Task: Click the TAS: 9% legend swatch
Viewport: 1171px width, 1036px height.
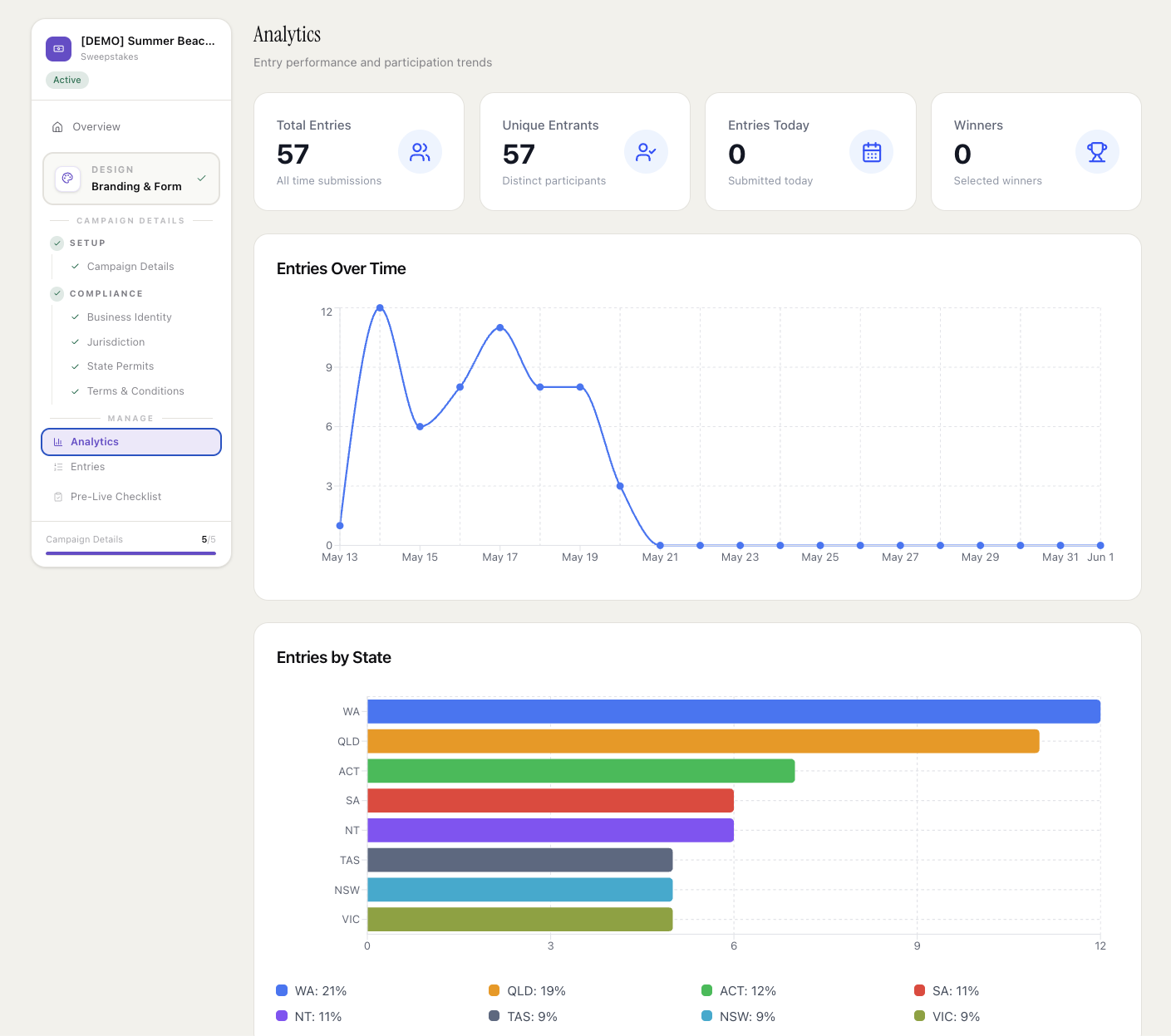Action: [494, 1016]
